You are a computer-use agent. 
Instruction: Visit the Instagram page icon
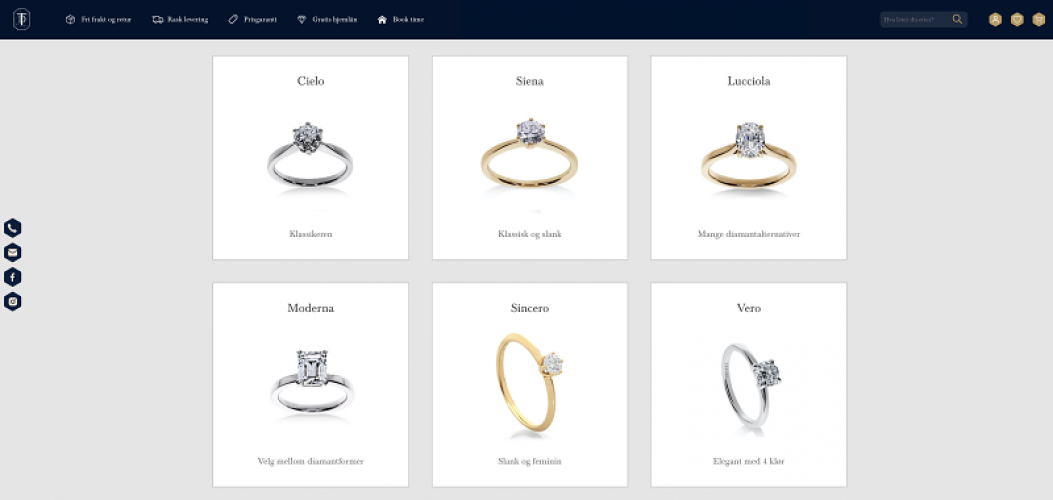click(13, 301)
